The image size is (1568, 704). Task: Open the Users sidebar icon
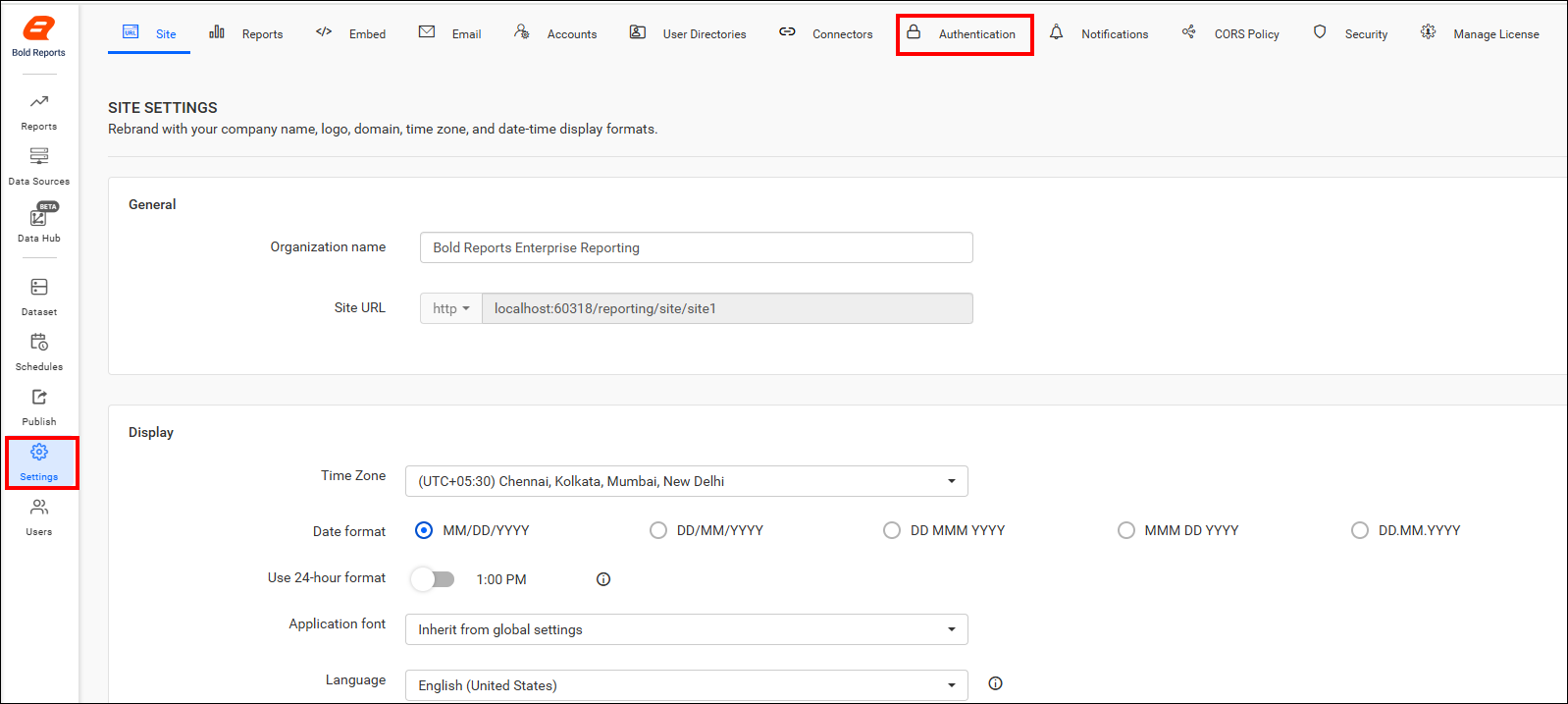[39, 507]
